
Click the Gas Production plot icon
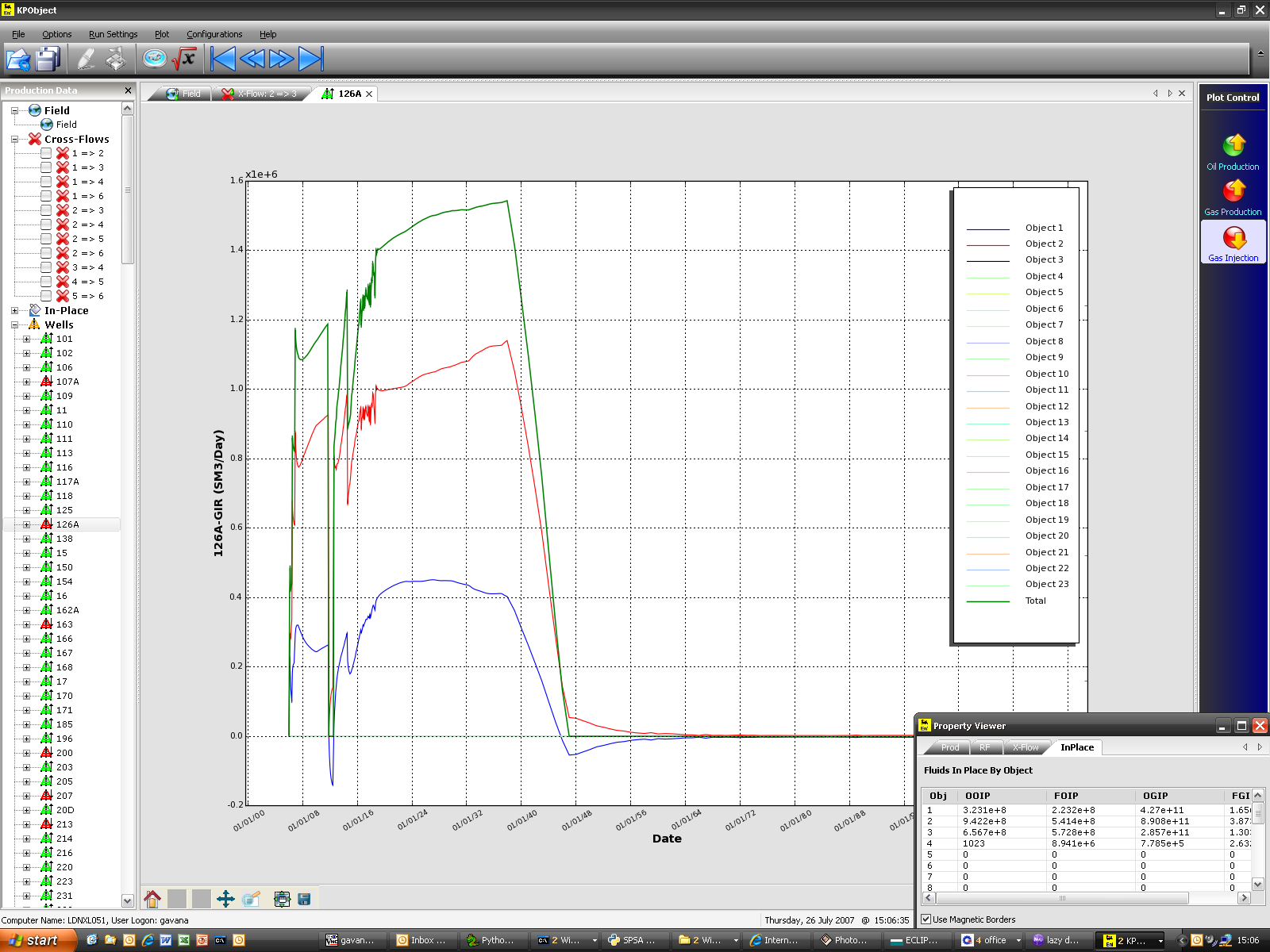click(1233, 192)
